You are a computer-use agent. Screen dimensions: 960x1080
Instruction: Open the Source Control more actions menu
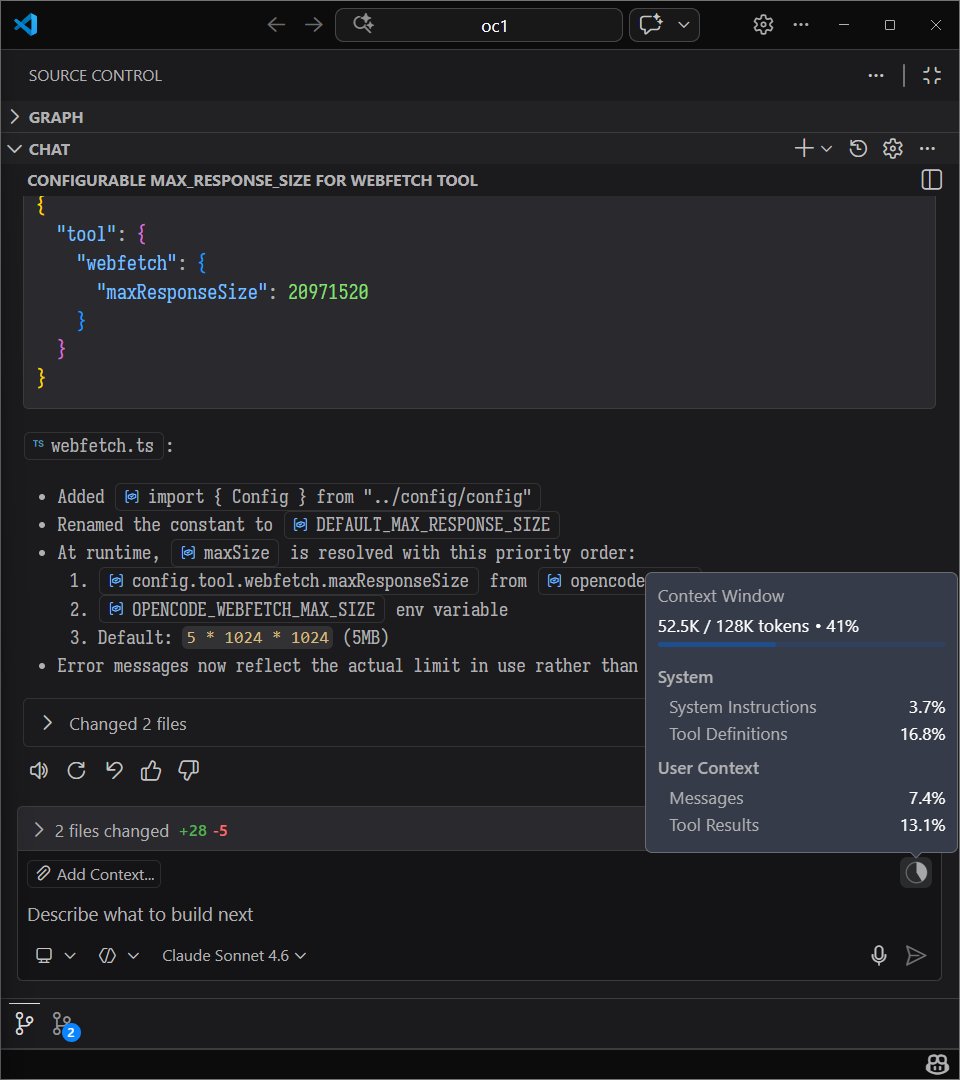point(875,75)
